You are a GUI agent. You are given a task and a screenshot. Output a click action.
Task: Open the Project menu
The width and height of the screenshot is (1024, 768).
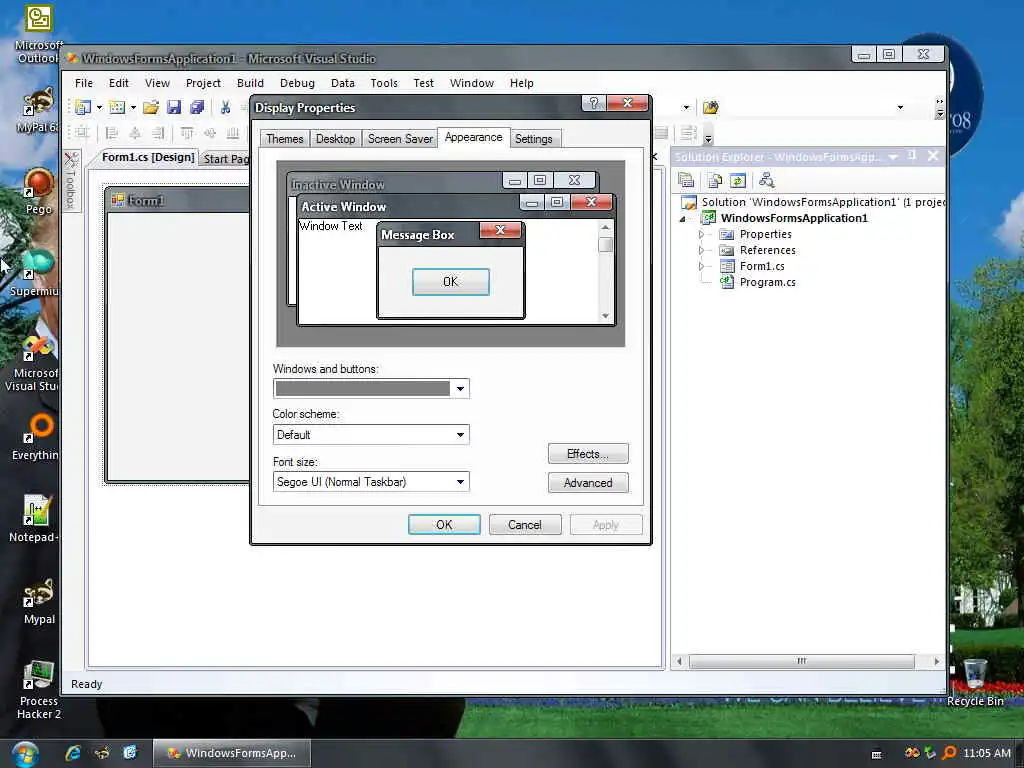click(x=203, y=83)
